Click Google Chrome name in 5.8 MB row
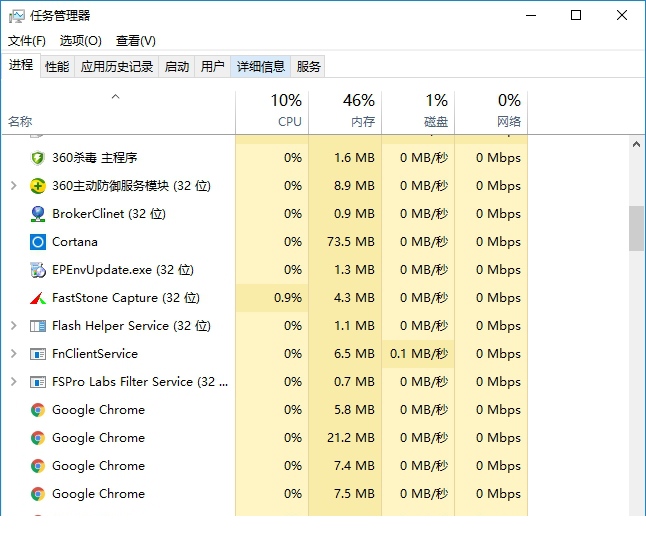Viewport: 646px width, 536px height. coord(98,410)
